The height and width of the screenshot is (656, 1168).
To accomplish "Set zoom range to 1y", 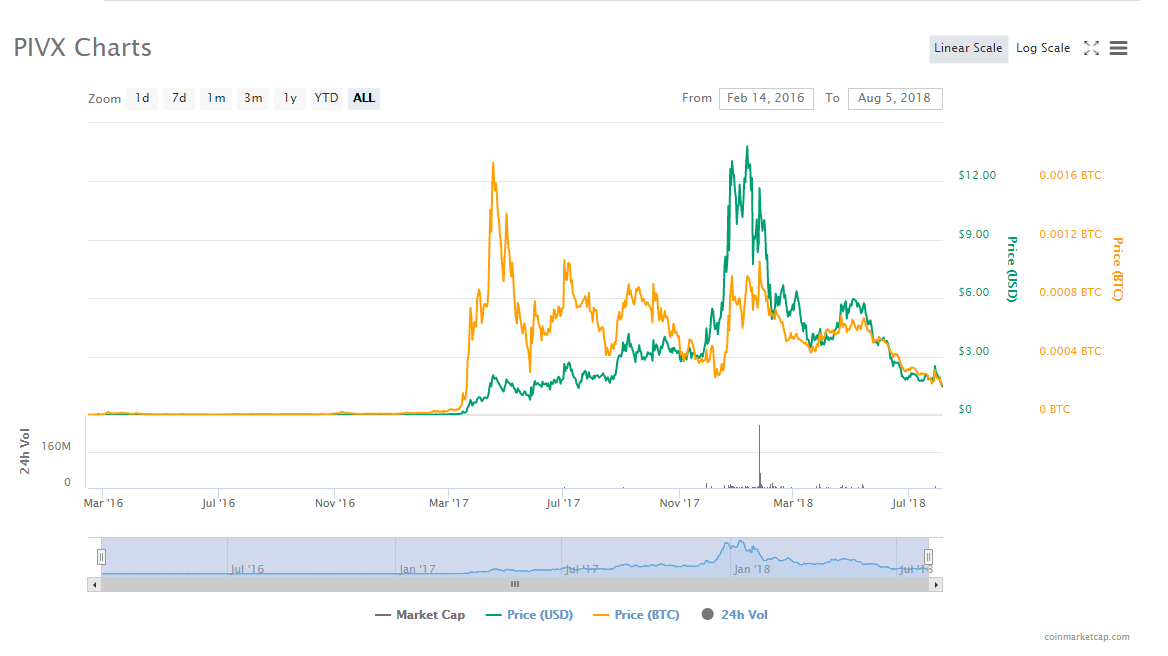I will (x=290, y=98).
